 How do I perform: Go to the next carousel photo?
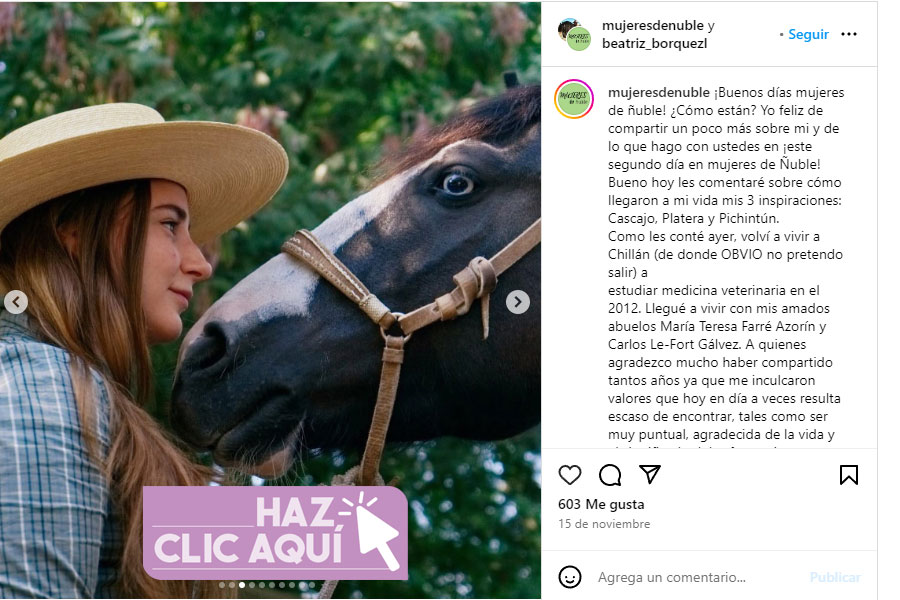click(517, 302)
